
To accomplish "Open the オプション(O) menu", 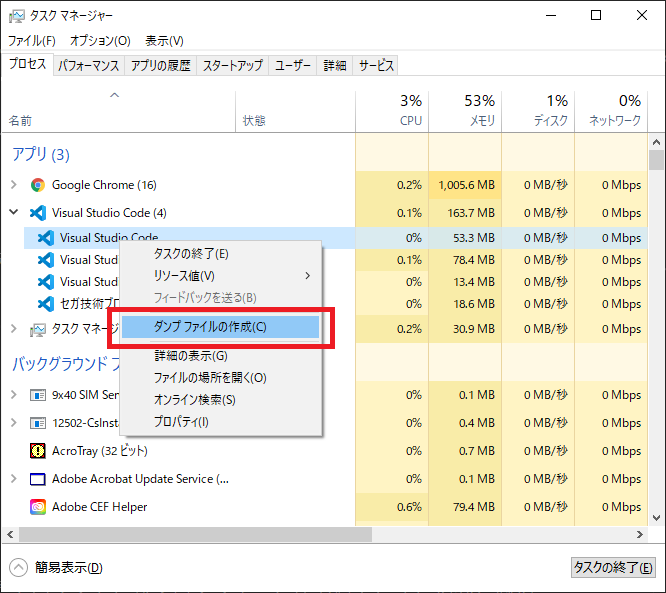I will [x=100, y=41].
